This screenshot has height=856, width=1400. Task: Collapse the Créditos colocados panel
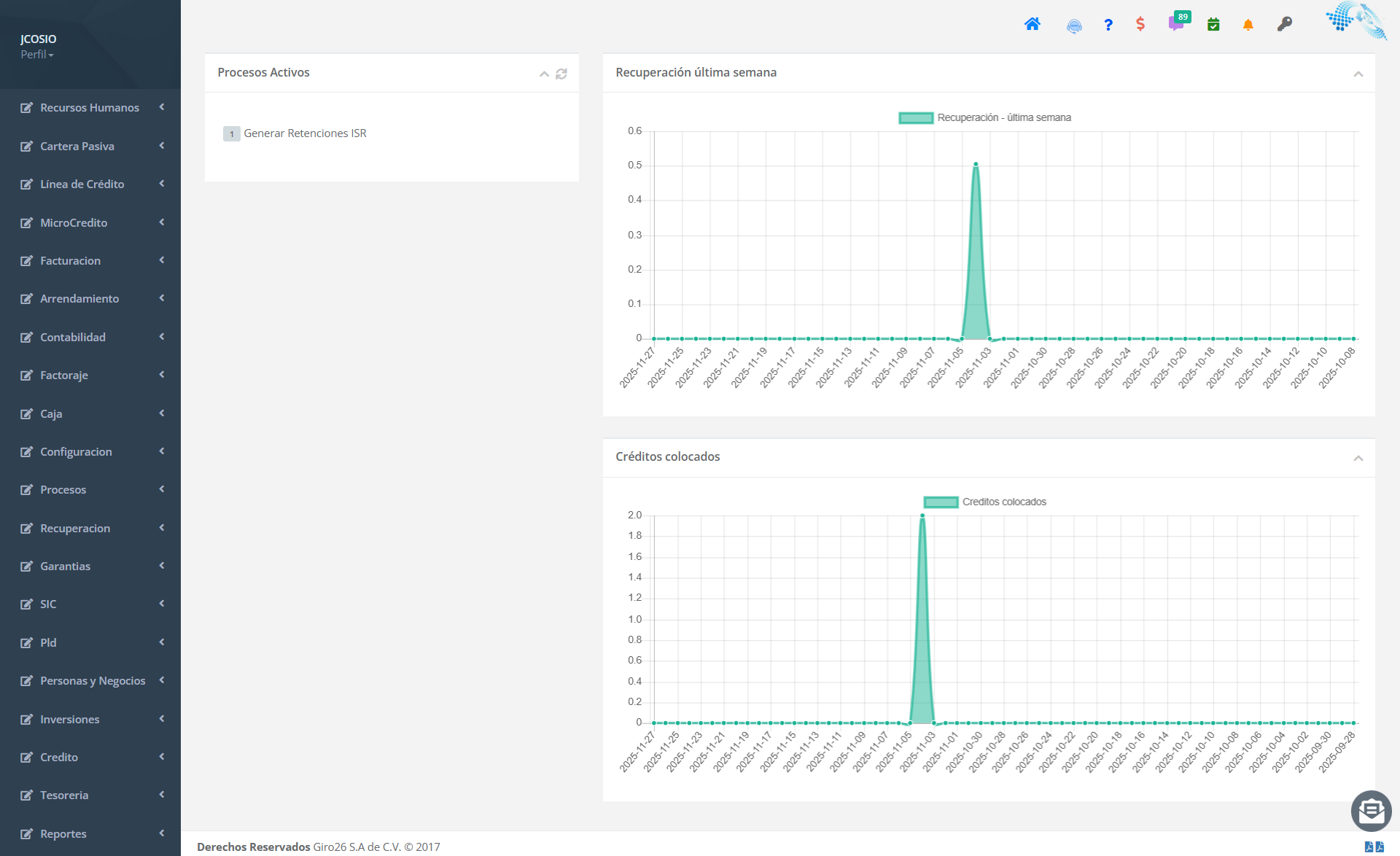coord(1358,458)
